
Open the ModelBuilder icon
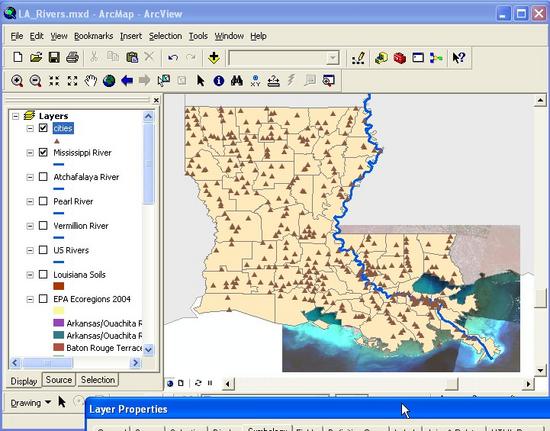(436, 58)
